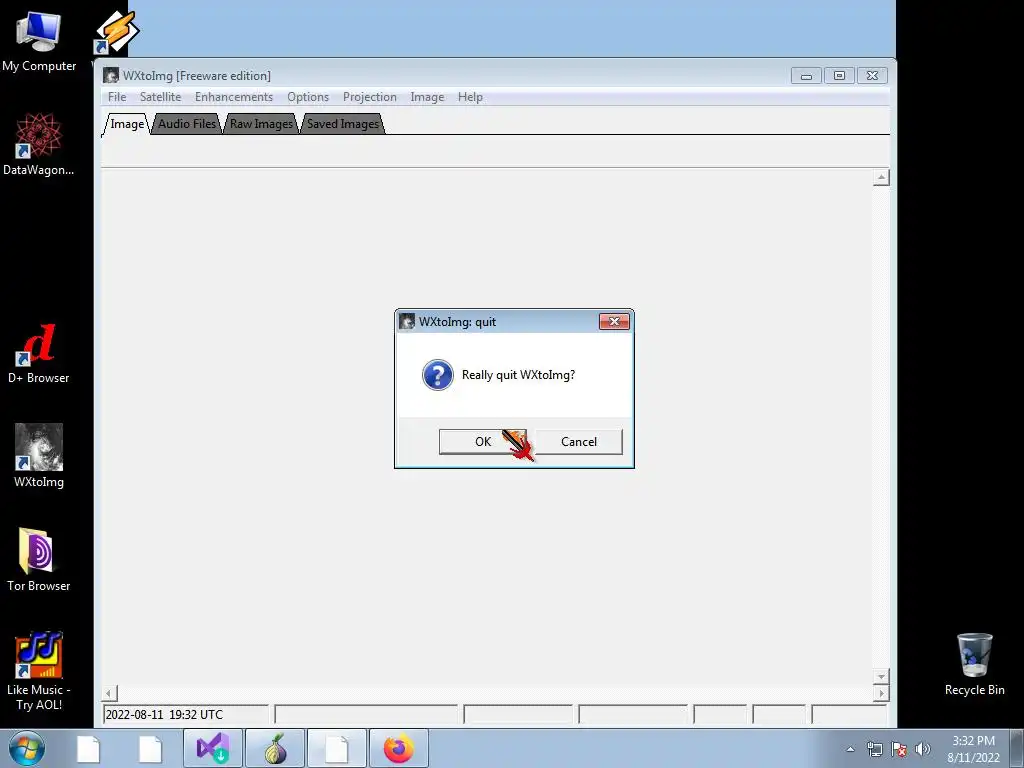The height and width of the screenshot is (768, 1024).
Task: Click the vertical scrollbar up arrow
Action: point(881,177)
